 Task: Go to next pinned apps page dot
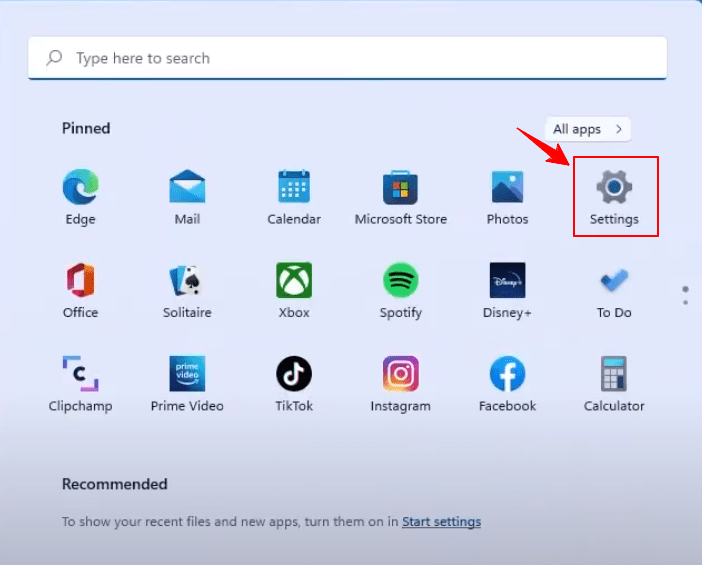(685, 303)
